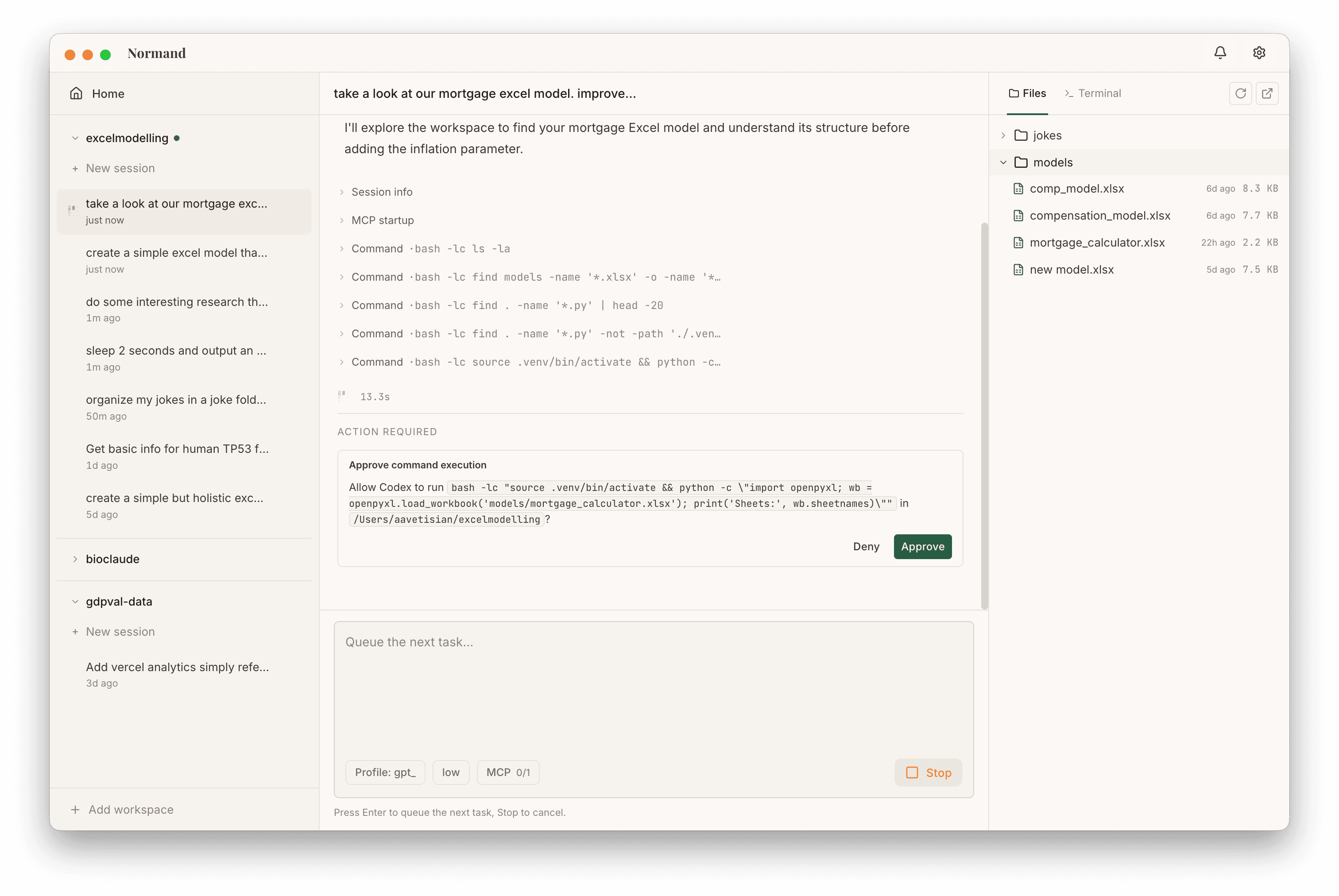Screen dimensions: 1339x896
Task: Select the bioclaude workspace
Action: (112, 559)
